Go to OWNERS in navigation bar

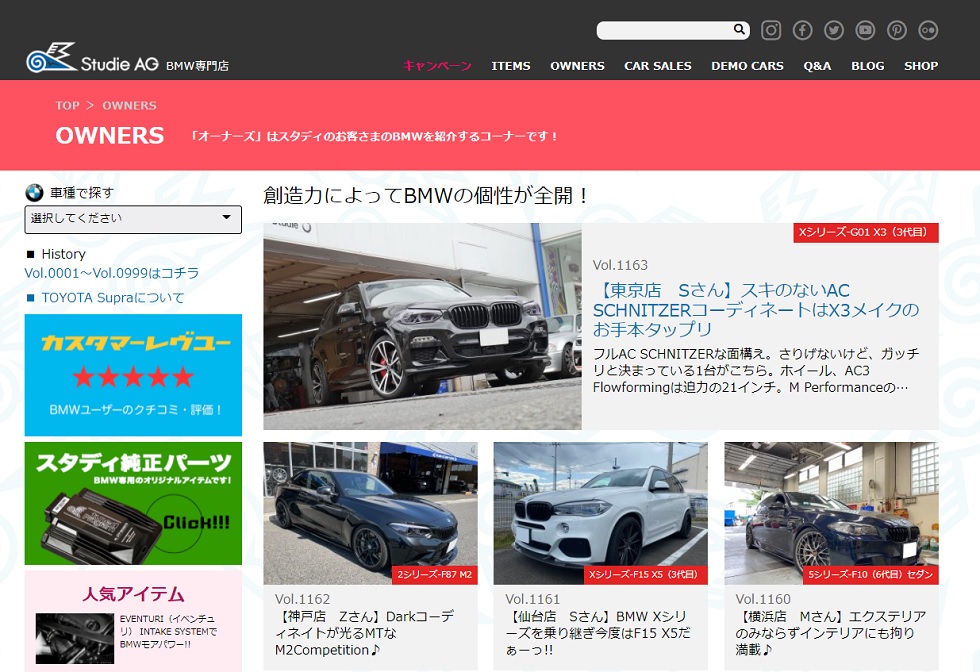click(577, 66)
